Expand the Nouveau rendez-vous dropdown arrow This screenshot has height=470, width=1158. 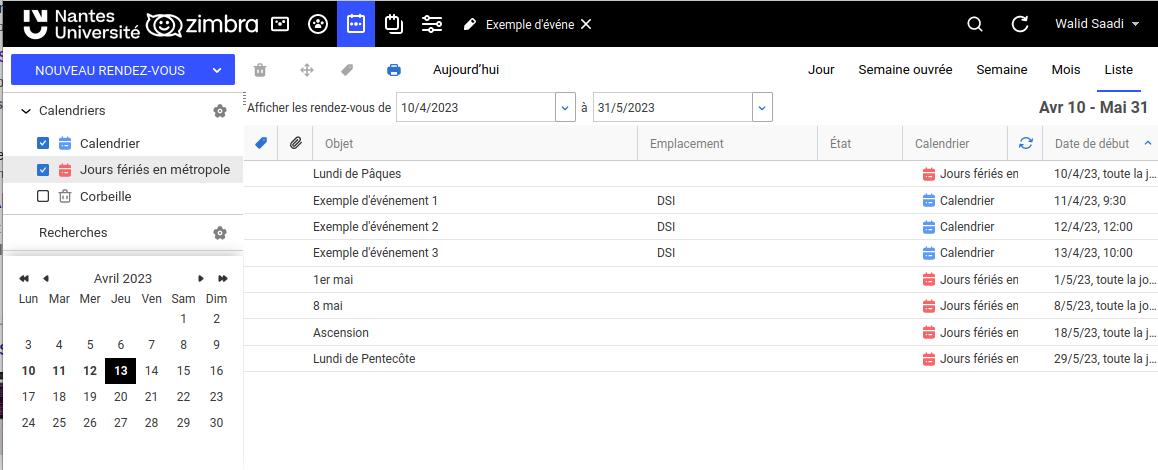tap(217, 71)
